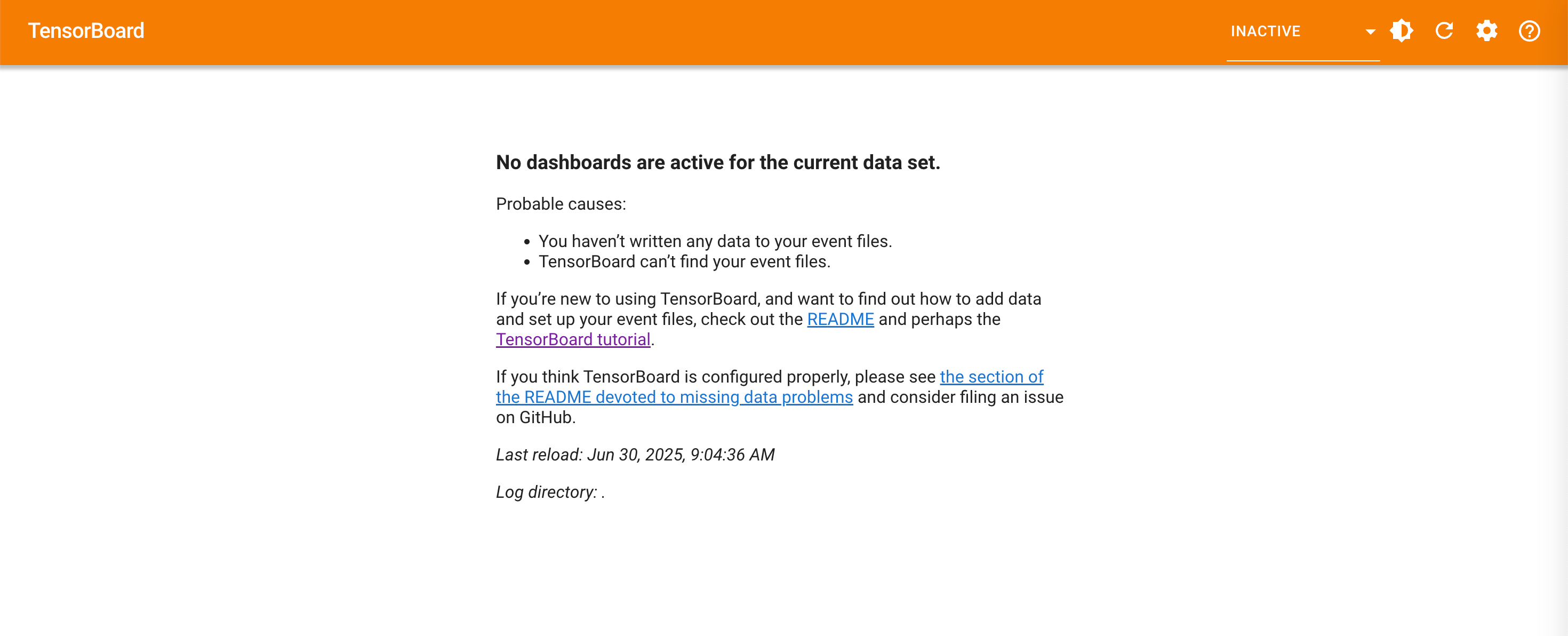Open the README link
Viewport: 1568px width, 636px height.
coord(840,319)
